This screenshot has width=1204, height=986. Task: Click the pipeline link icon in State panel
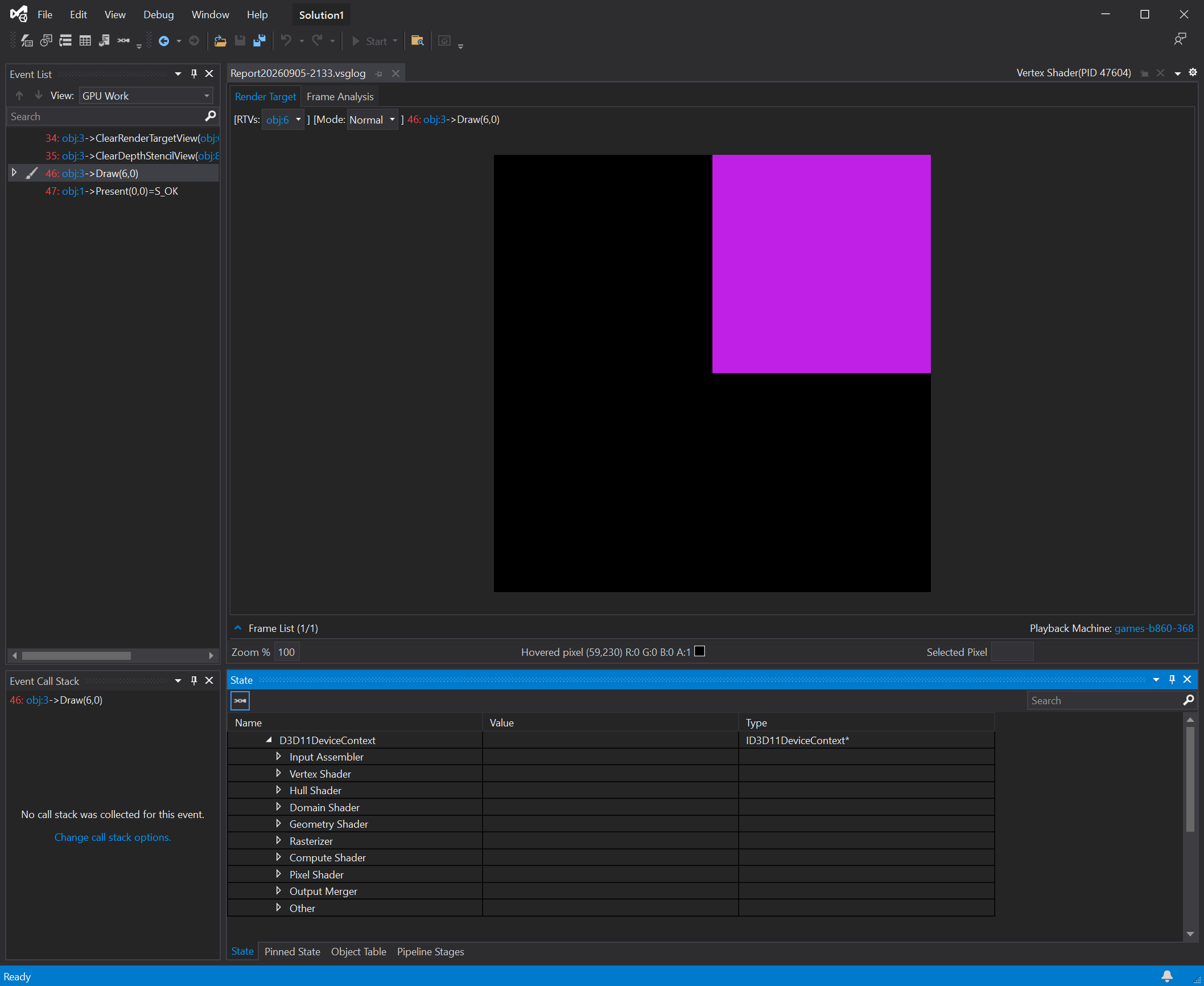coord(240,700)
